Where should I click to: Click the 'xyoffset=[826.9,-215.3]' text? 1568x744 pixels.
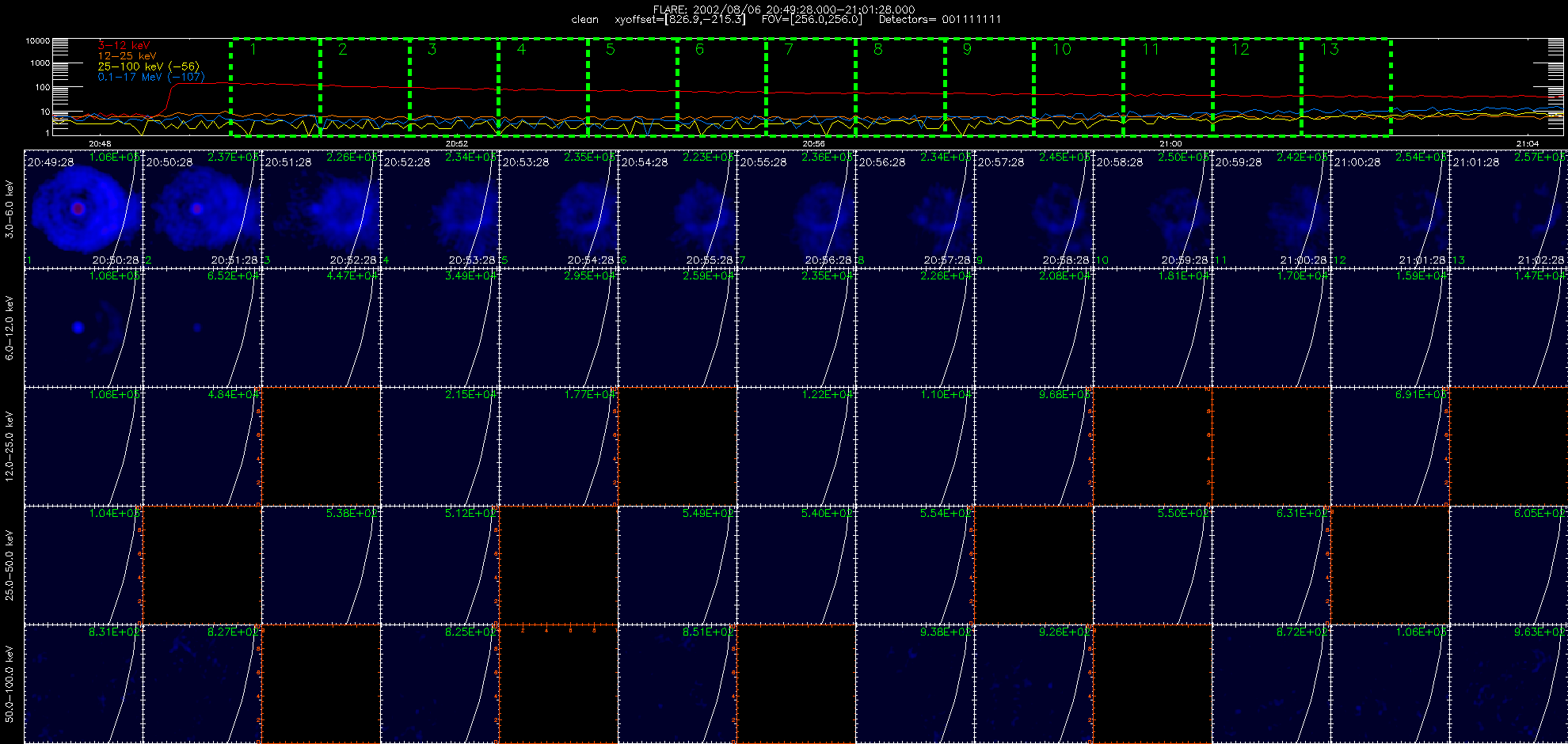pos(680,20)
